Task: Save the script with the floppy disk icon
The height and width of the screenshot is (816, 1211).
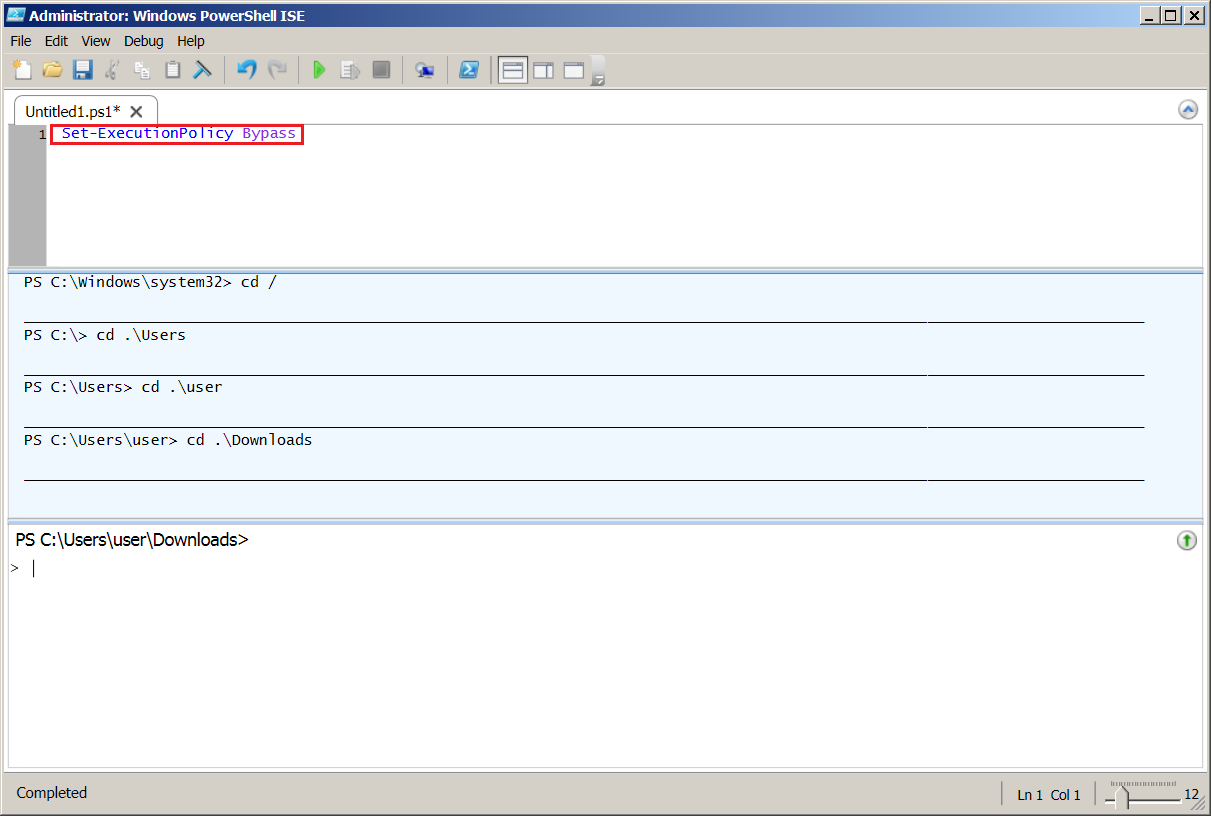Action: point(82,69)
